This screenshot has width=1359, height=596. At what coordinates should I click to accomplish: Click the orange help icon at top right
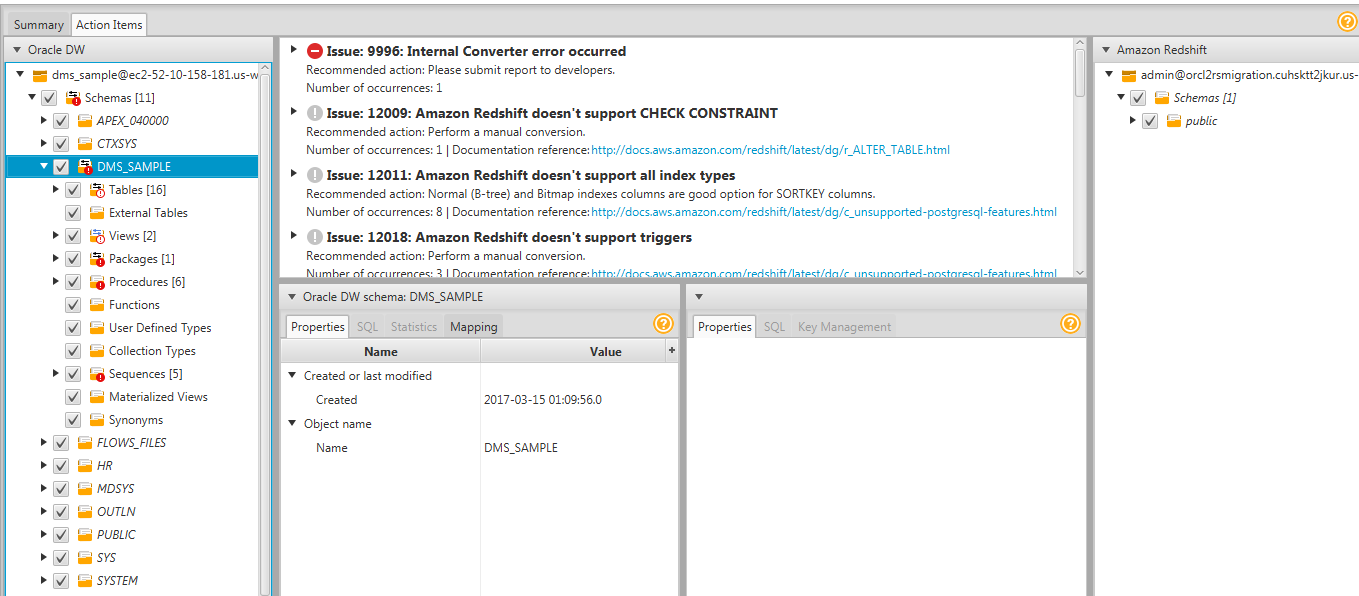1347,22
